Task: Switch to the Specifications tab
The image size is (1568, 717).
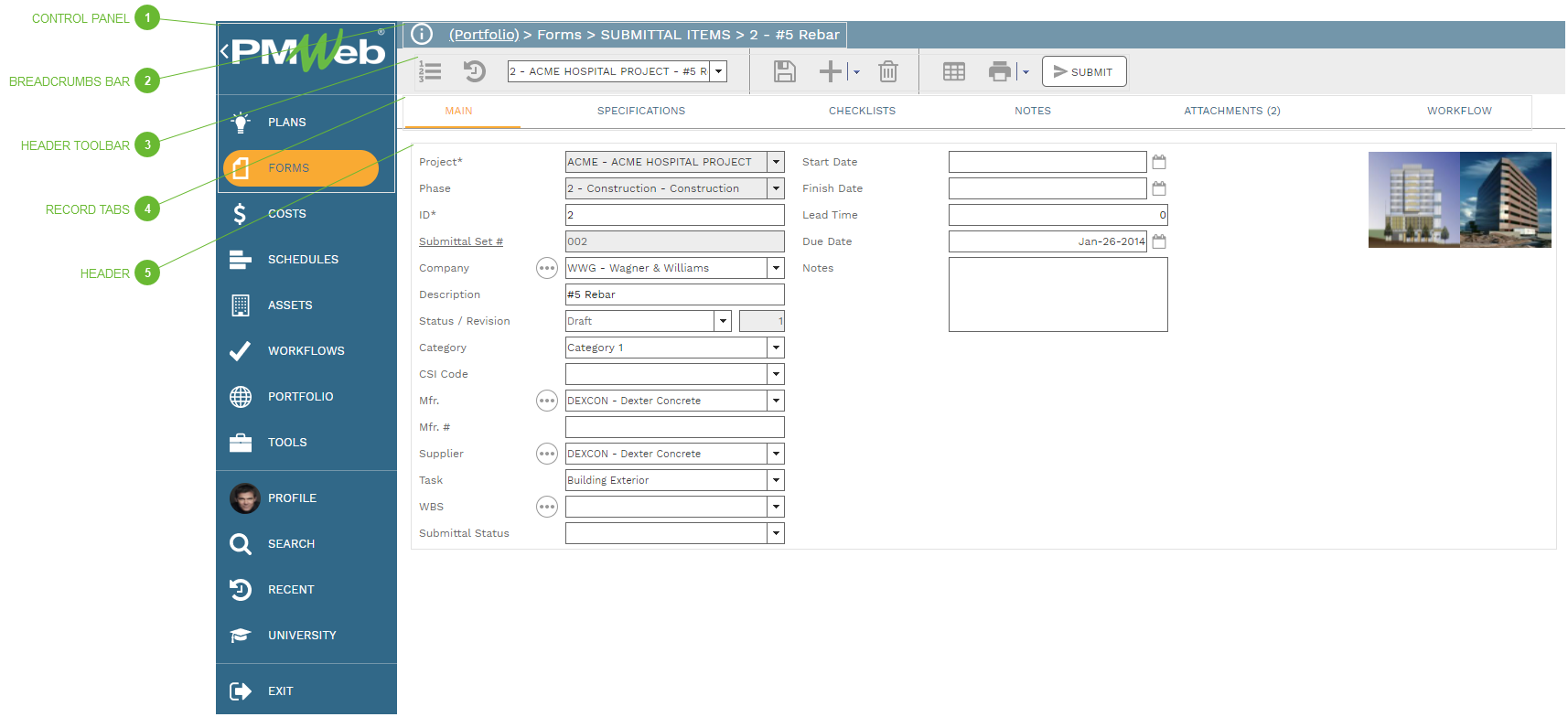Action: 640,111
